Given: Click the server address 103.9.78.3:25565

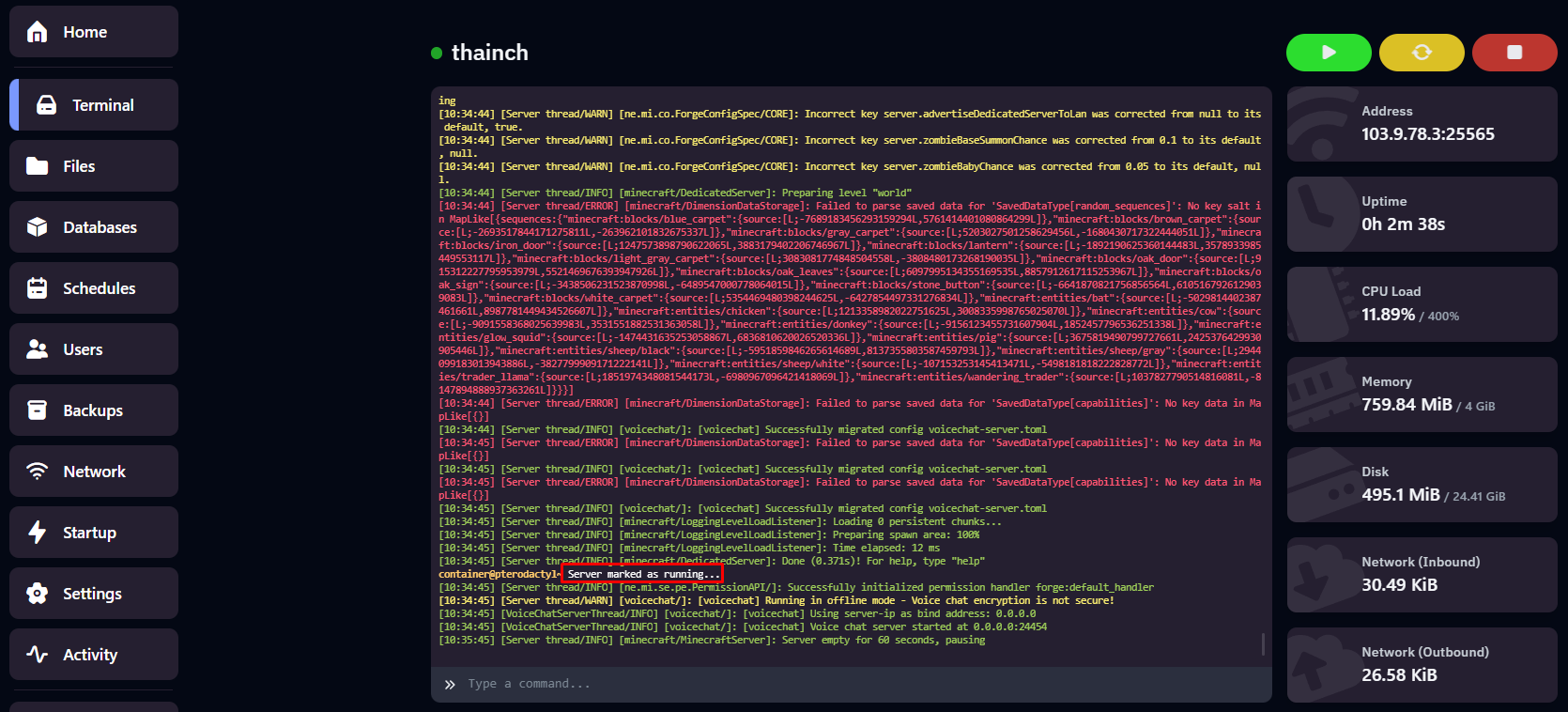Looking at the screenshot, I should pyautogui.click(x=1427, y=134).
